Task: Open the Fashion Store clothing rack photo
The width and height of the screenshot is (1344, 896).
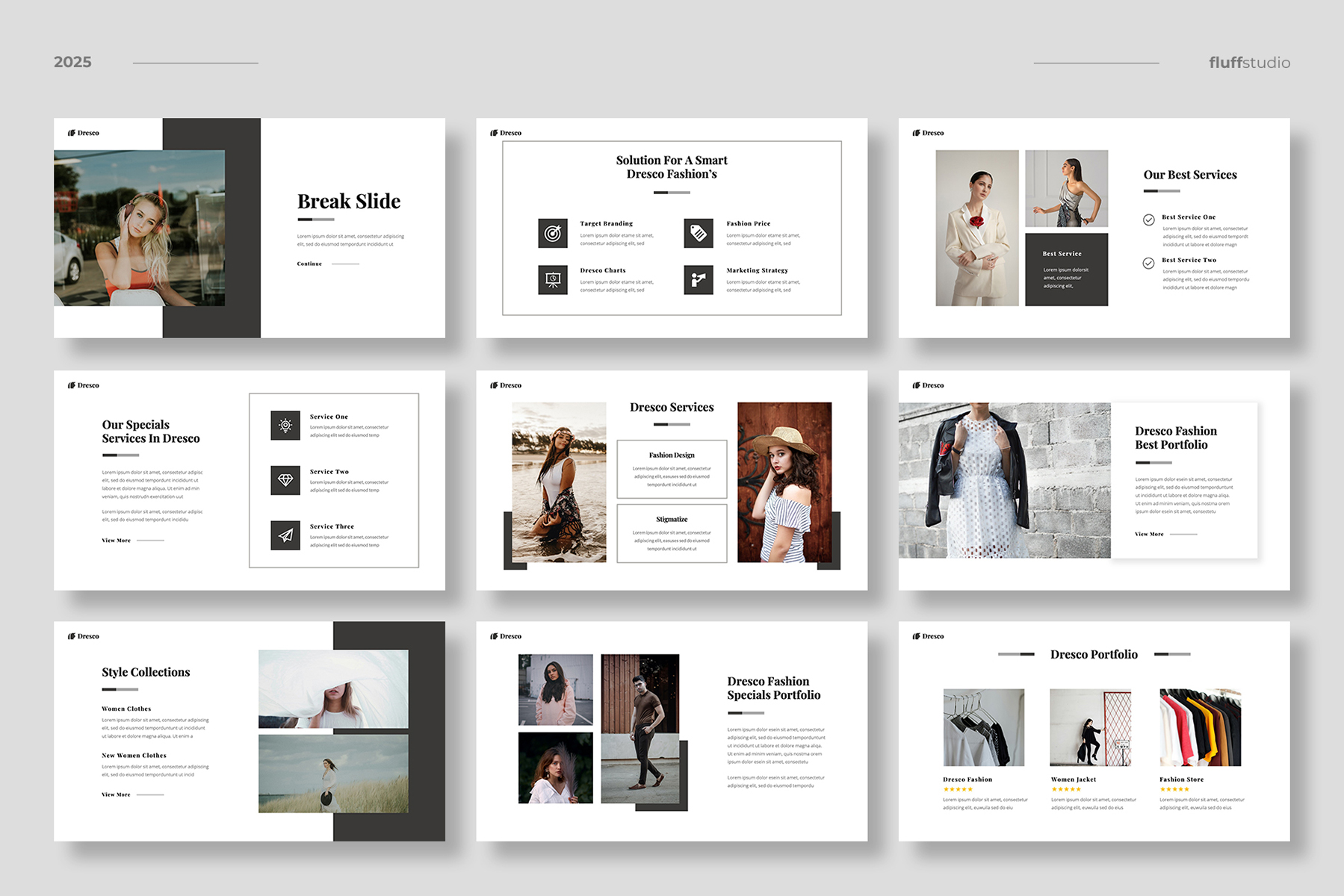Action: (1200, 727)
